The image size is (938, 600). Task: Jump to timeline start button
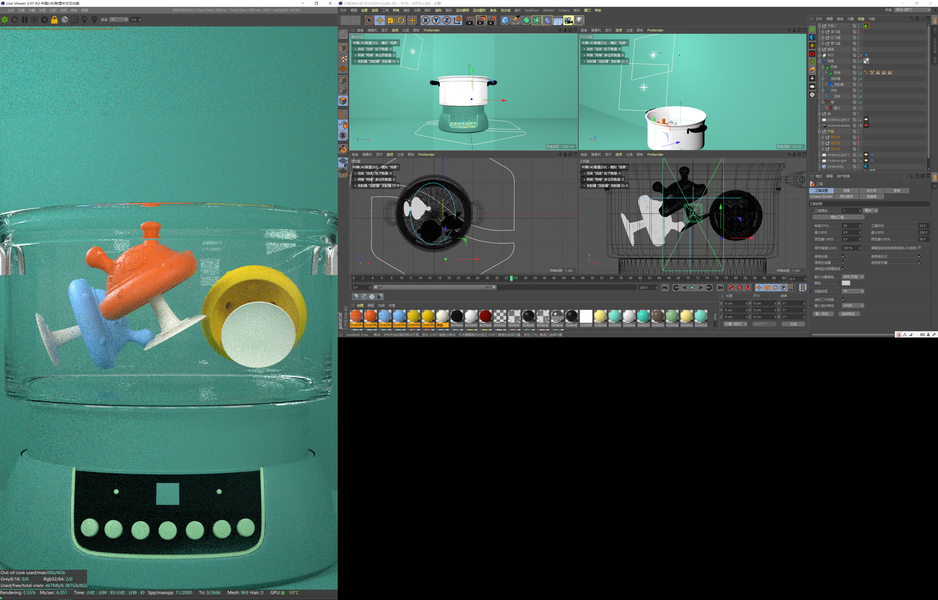665,288
